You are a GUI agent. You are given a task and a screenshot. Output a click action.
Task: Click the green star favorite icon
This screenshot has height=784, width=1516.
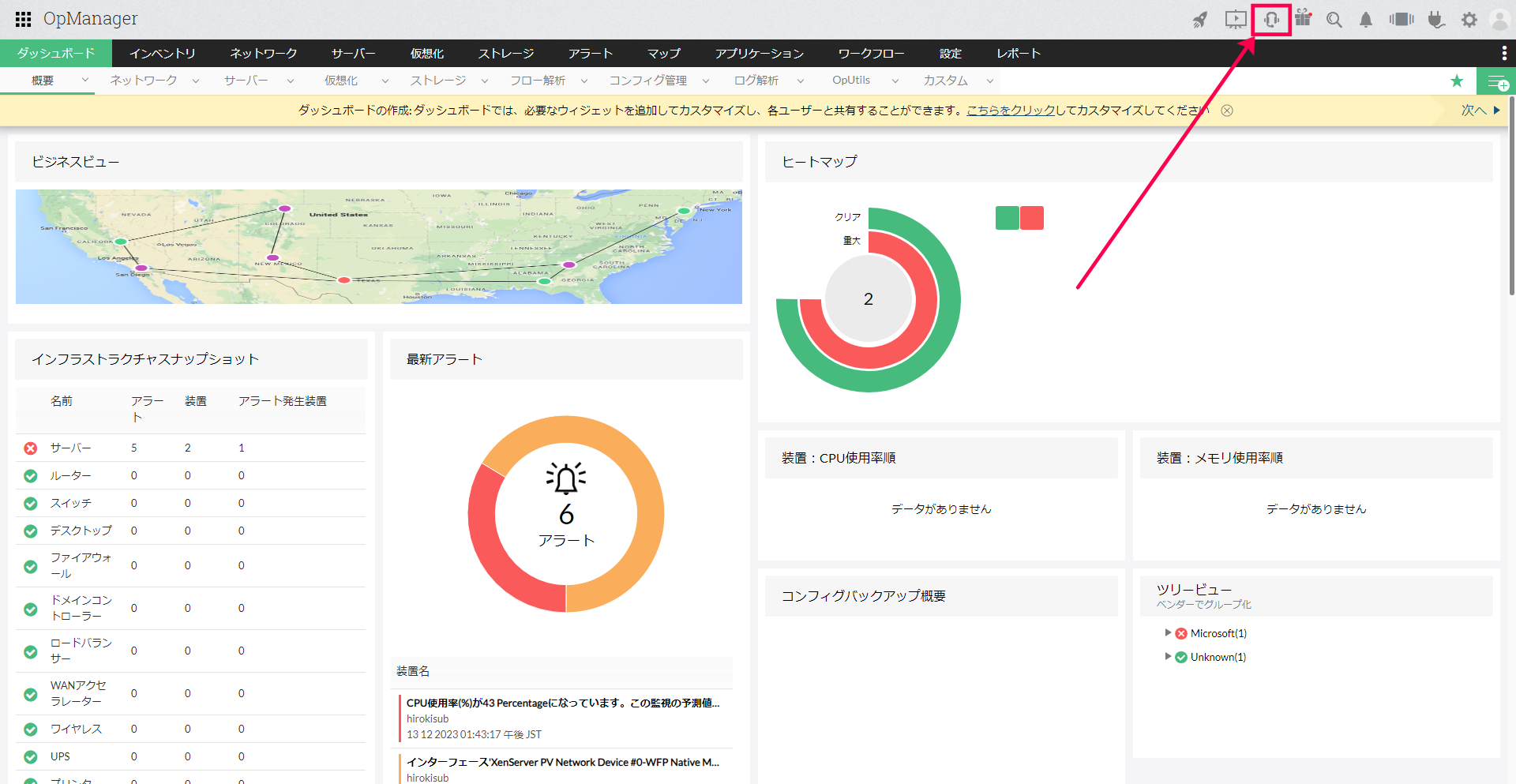pyautogui.click(x=1457, y=81)
